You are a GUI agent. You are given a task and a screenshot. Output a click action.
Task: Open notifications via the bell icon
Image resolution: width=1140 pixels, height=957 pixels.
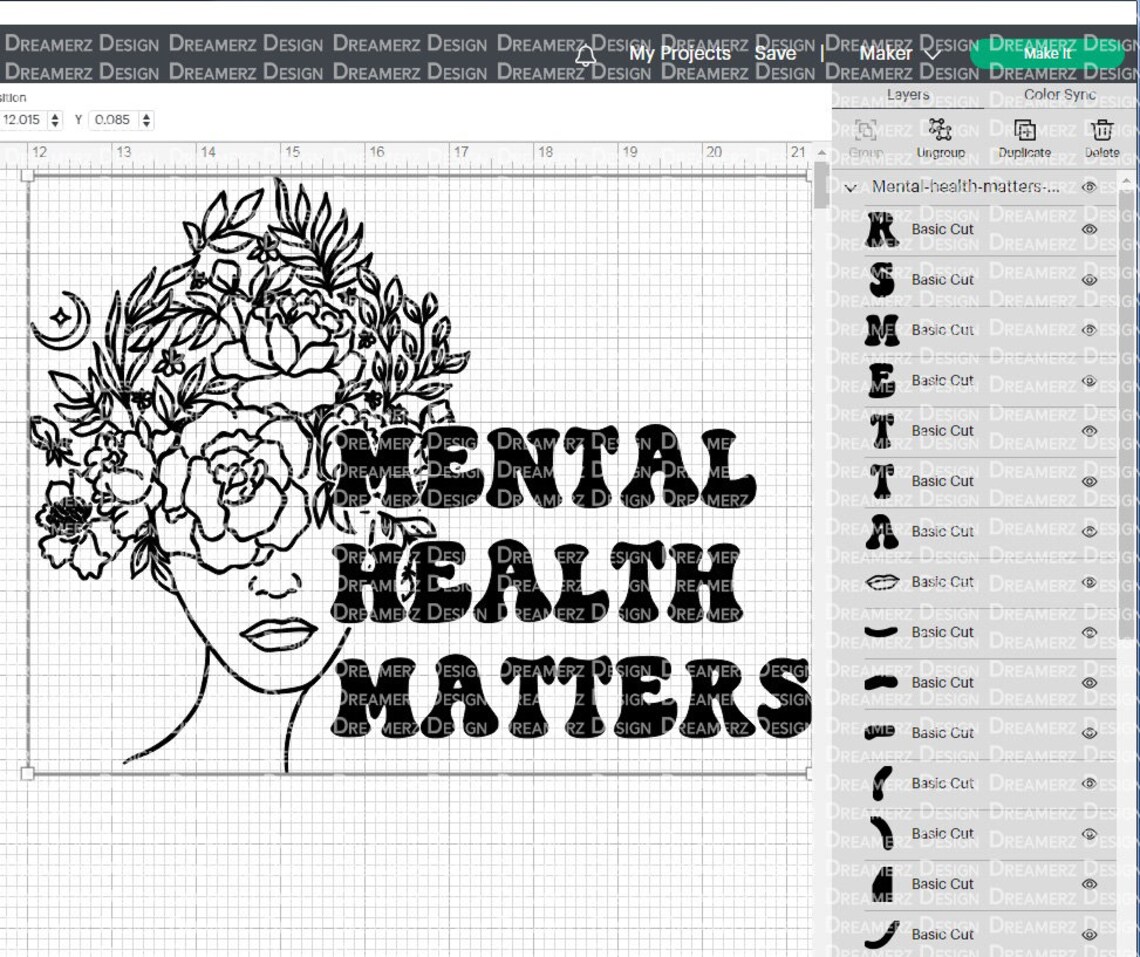click(x=586, y=54)
